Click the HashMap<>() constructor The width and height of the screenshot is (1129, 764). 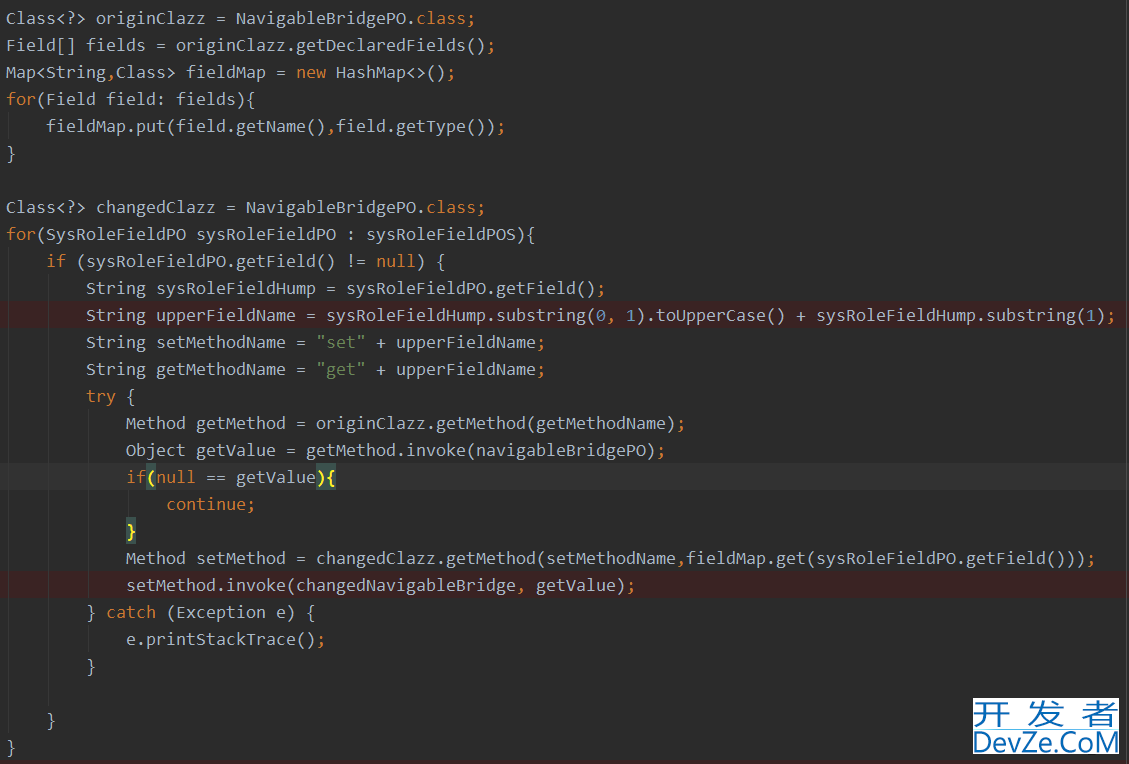[x=390, y=72]
